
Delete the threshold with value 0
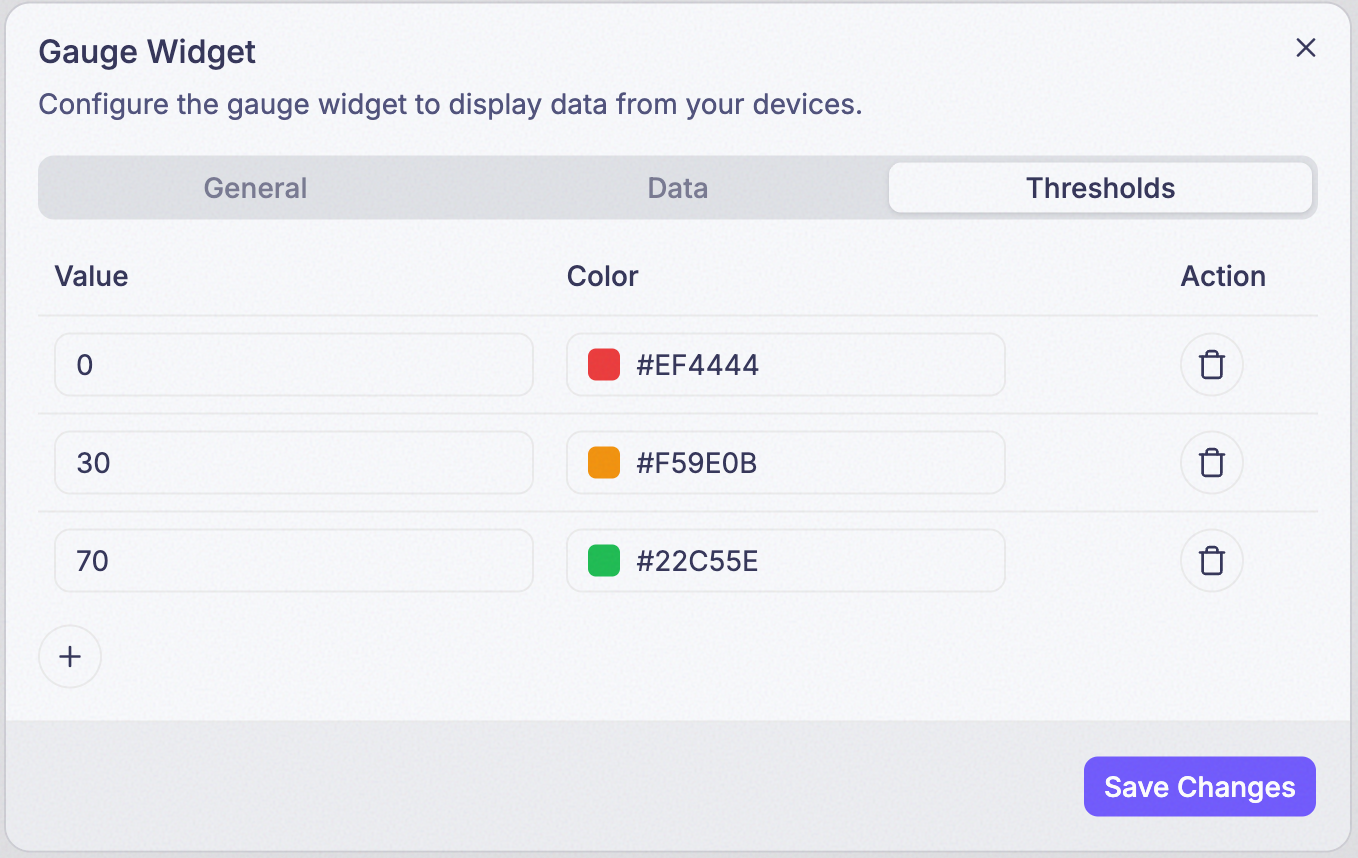click(x=1212, y=365)
